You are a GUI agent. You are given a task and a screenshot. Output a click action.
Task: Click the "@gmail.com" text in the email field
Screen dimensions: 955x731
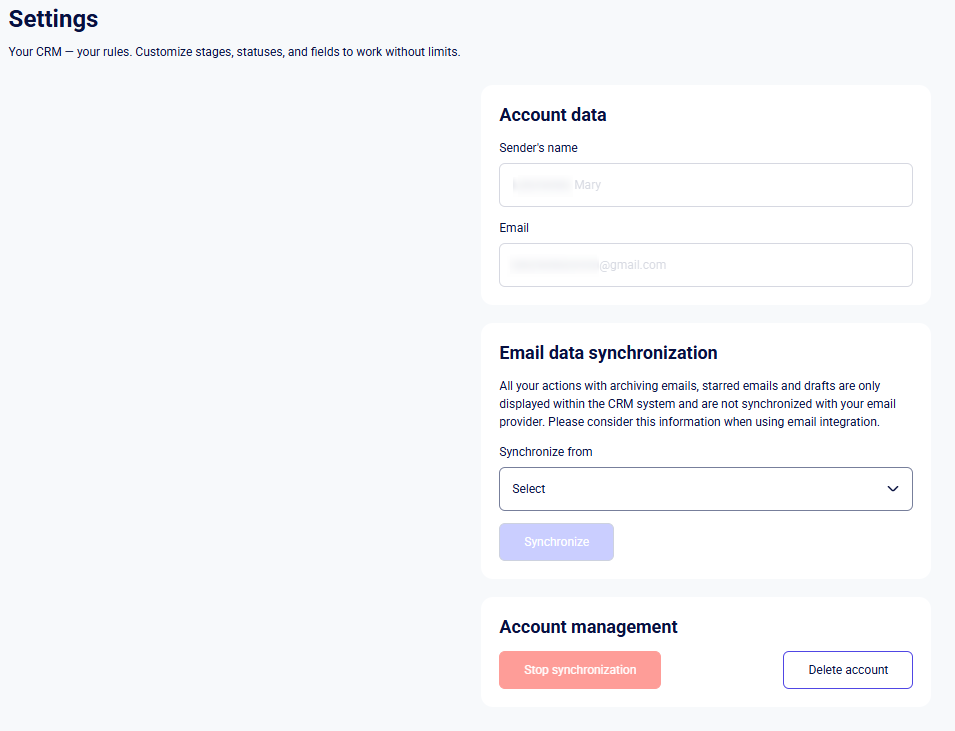(633, 265)
